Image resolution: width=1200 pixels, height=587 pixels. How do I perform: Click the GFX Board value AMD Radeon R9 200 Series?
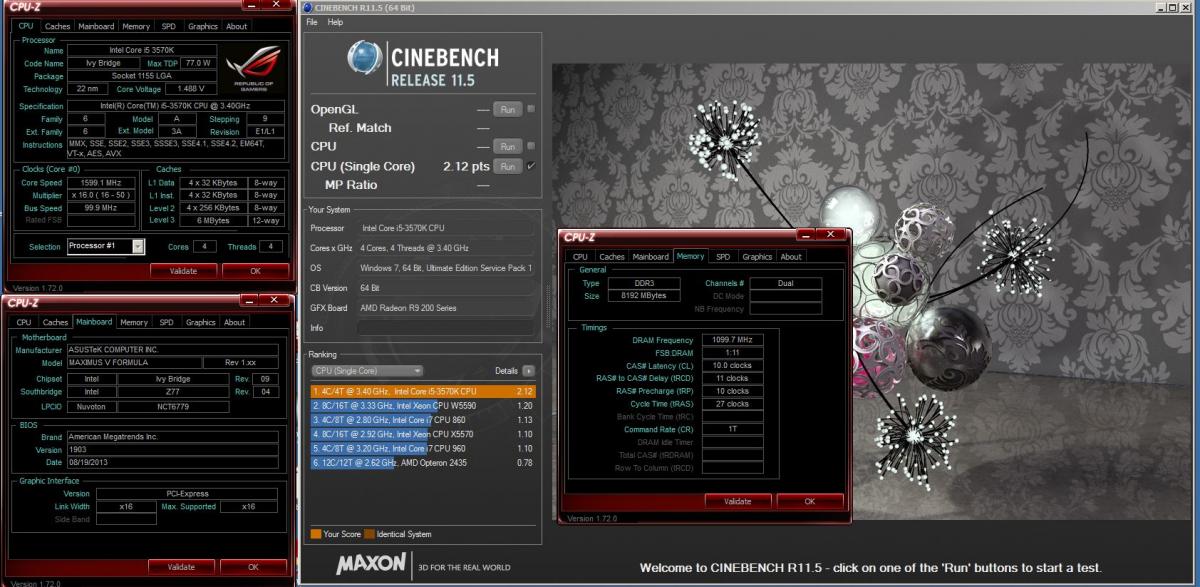[445, 308]
